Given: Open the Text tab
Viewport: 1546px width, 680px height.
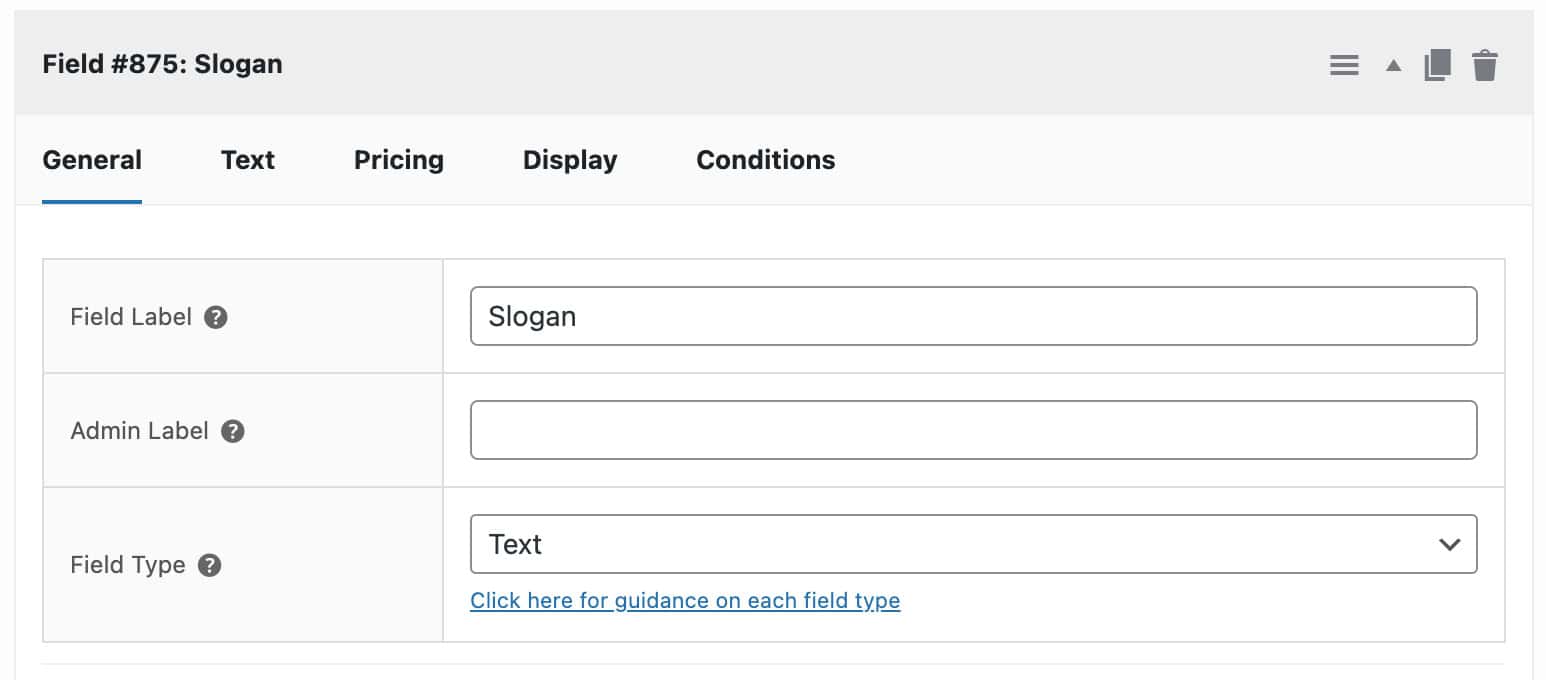Looking at the screenshot, I should 247,160.
